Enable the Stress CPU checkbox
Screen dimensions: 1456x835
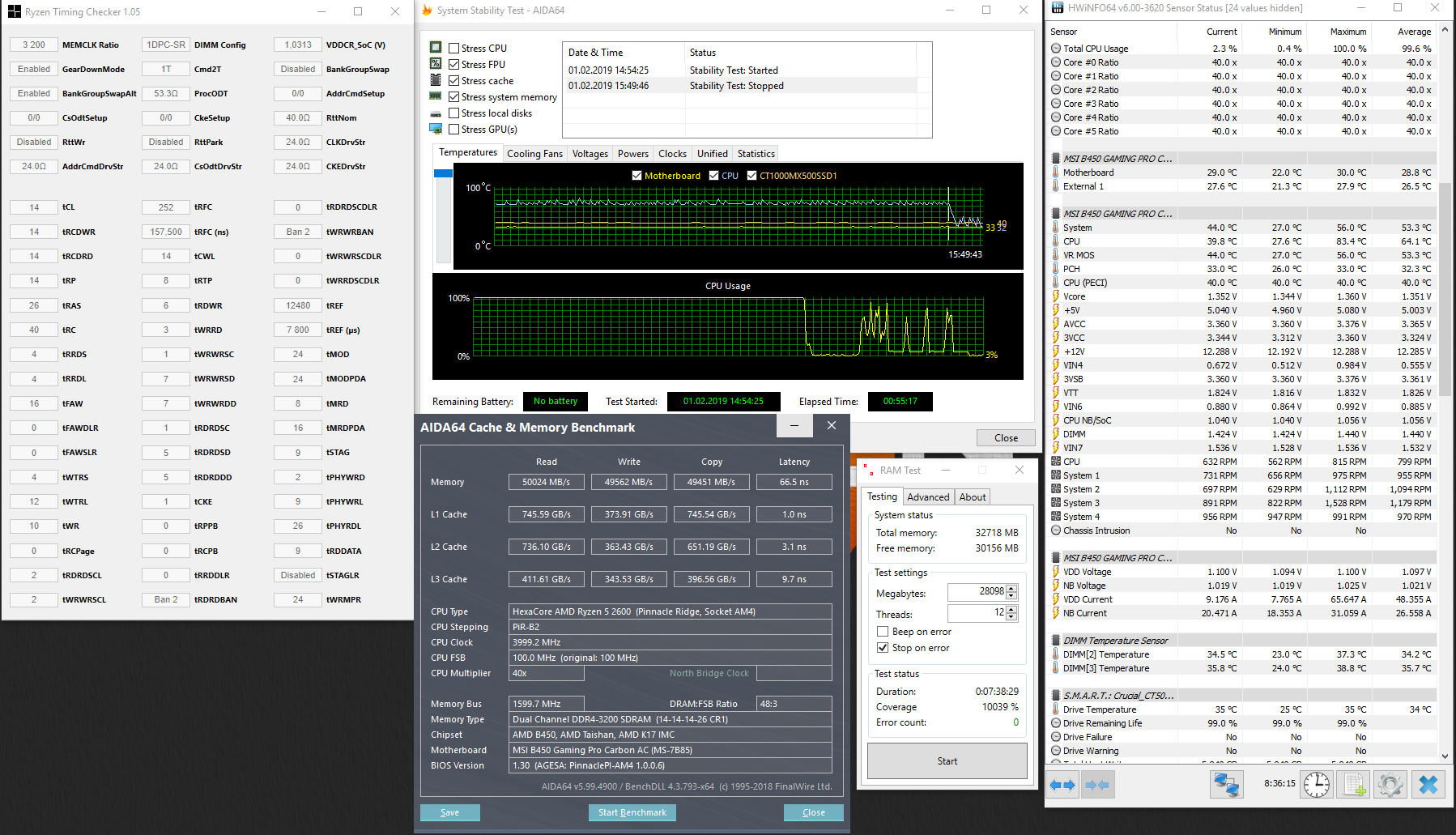[454, 49]
